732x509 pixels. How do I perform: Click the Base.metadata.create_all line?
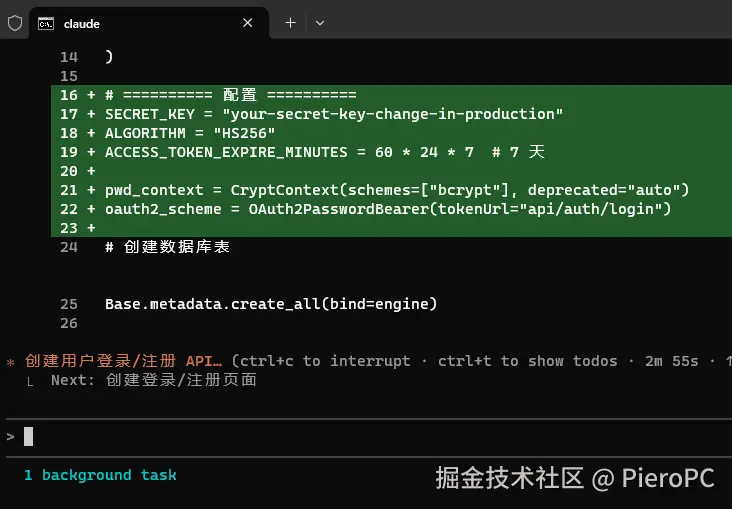tap(271, 304)
